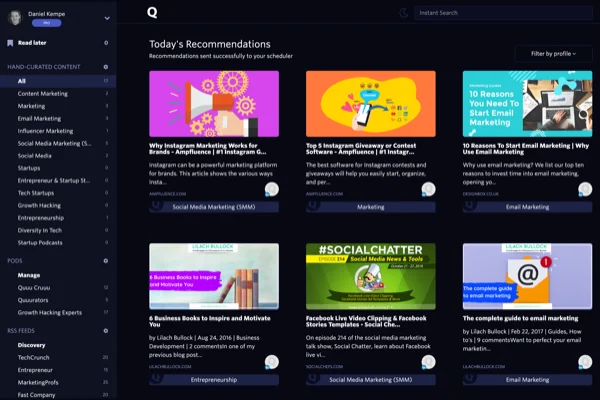Open the Fast Company feed
This screenshot has height=400, width=600.
pos(58,395)
